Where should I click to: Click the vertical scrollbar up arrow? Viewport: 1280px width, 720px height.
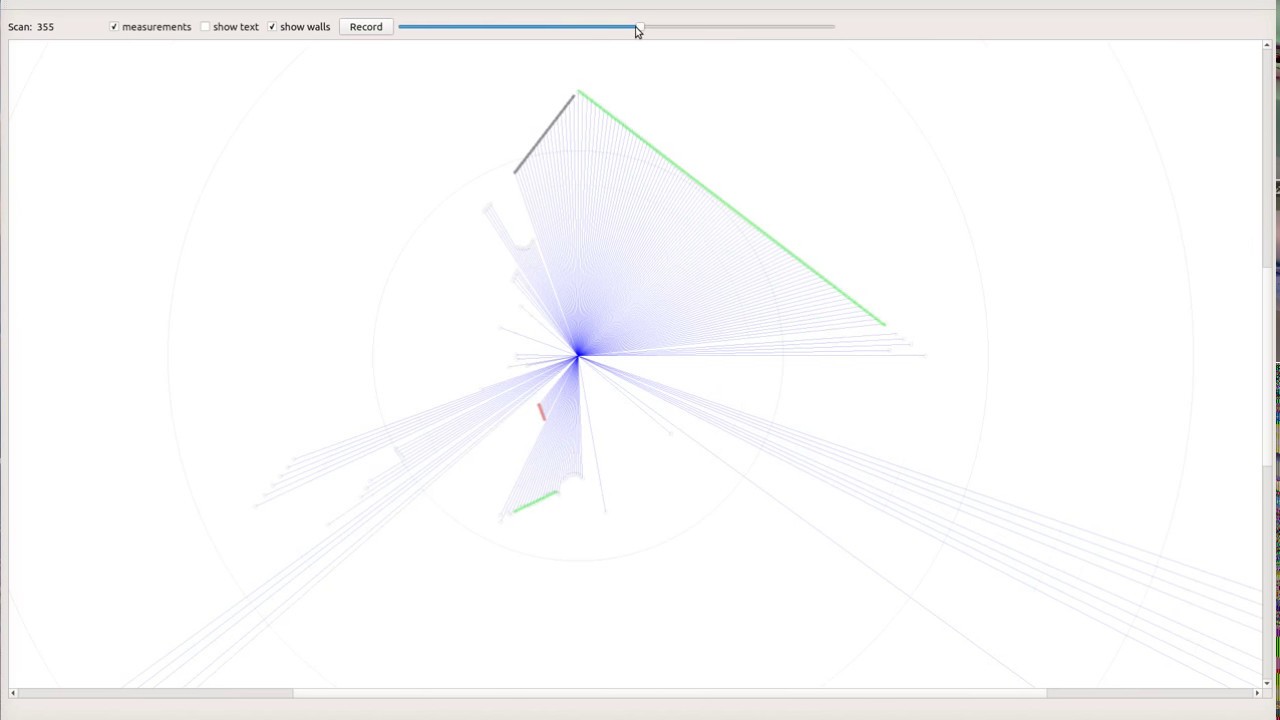point(1267,45)
